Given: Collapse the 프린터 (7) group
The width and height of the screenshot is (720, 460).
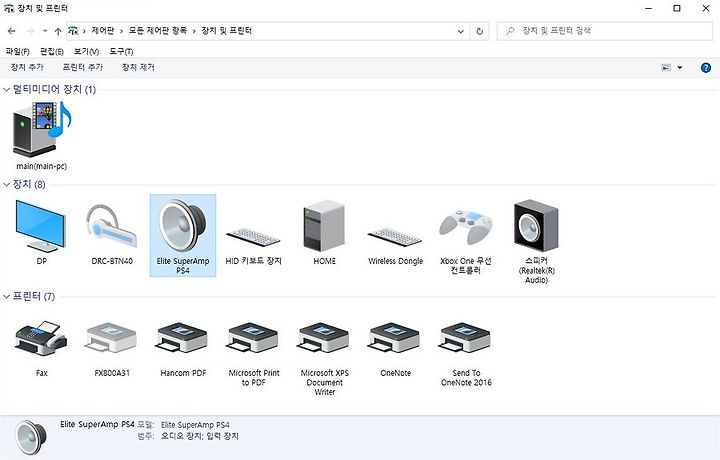Looking at the screenshot, I should click(6, 297).
